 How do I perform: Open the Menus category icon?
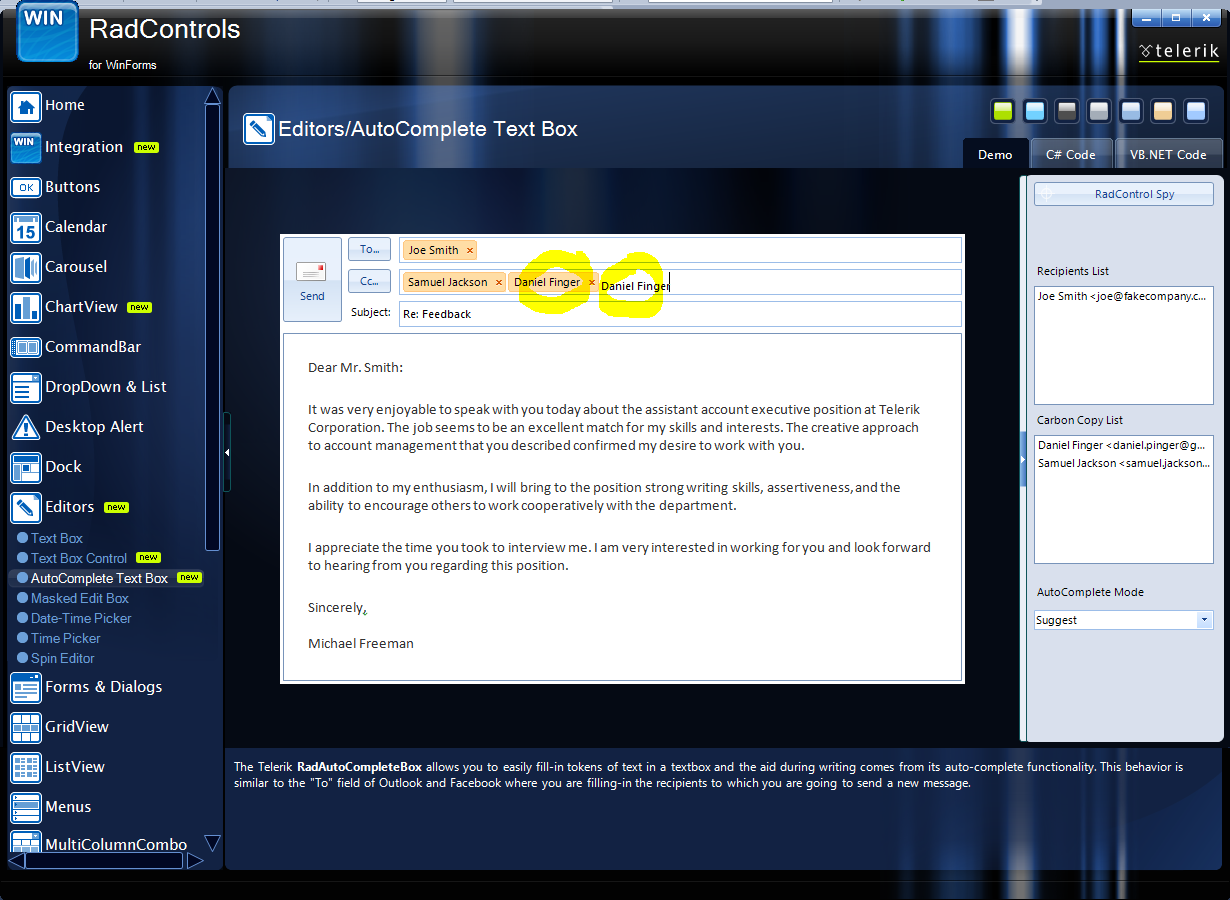point(25,807)
